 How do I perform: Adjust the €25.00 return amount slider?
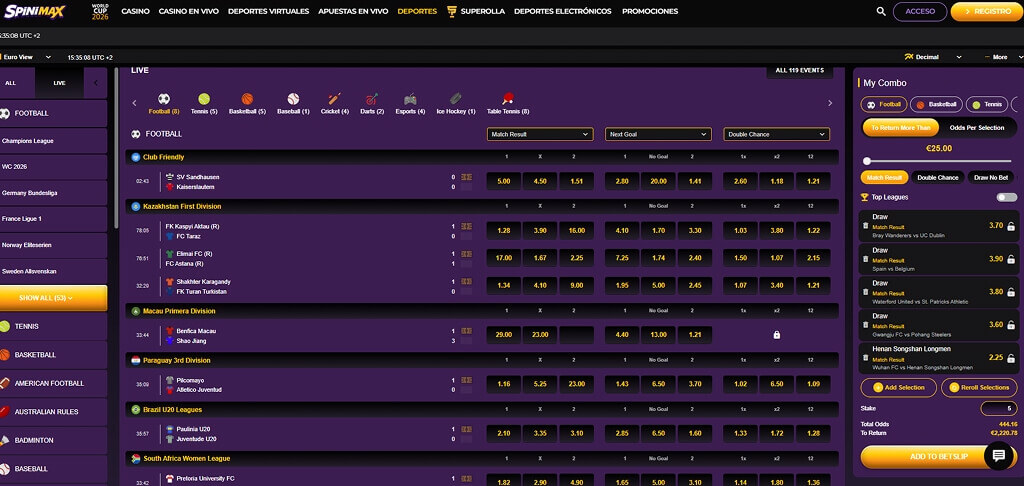(x=867, y=161)
